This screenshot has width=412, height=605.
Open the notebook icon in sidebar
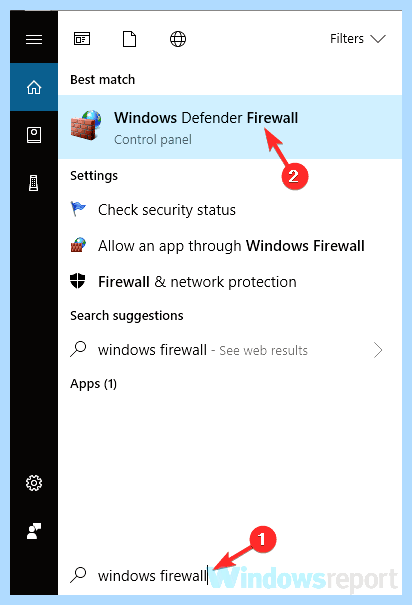click(x=34, y=135)
